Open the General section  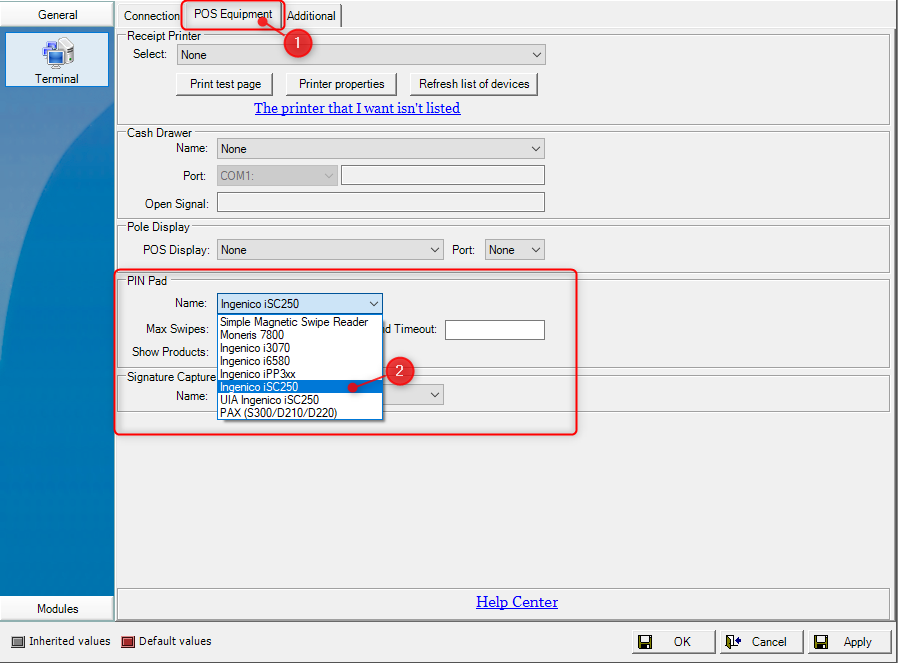[57, 14]
